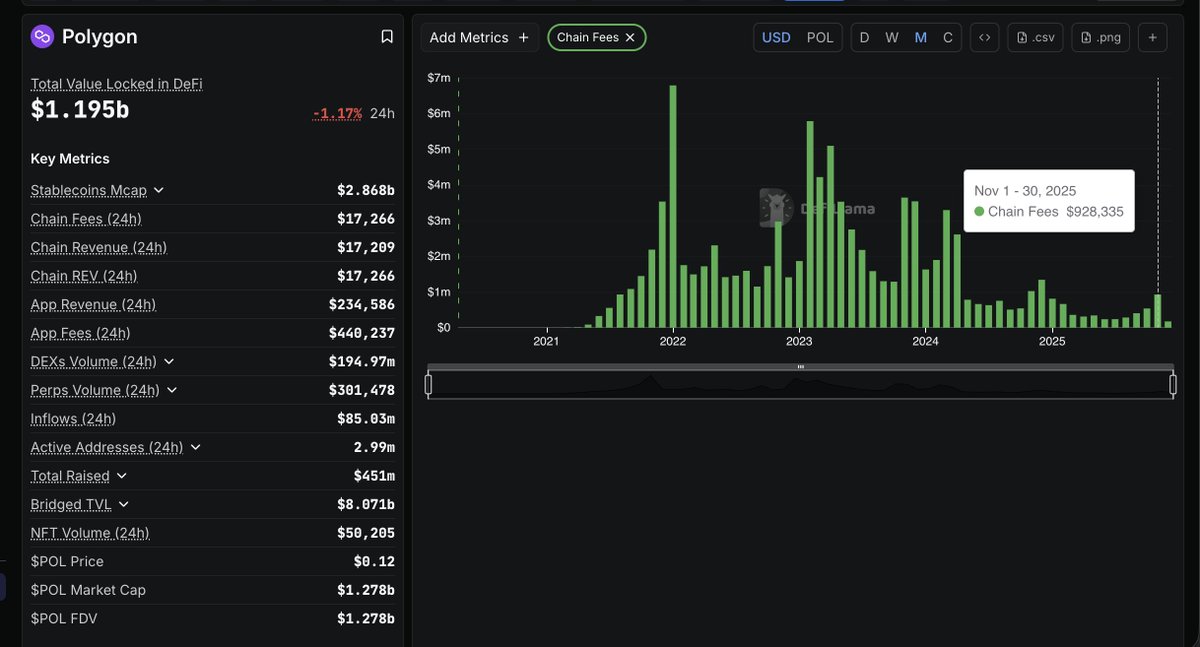Click the plus button beside .png
This screenshot has width=1200, height=647.
1152,37
